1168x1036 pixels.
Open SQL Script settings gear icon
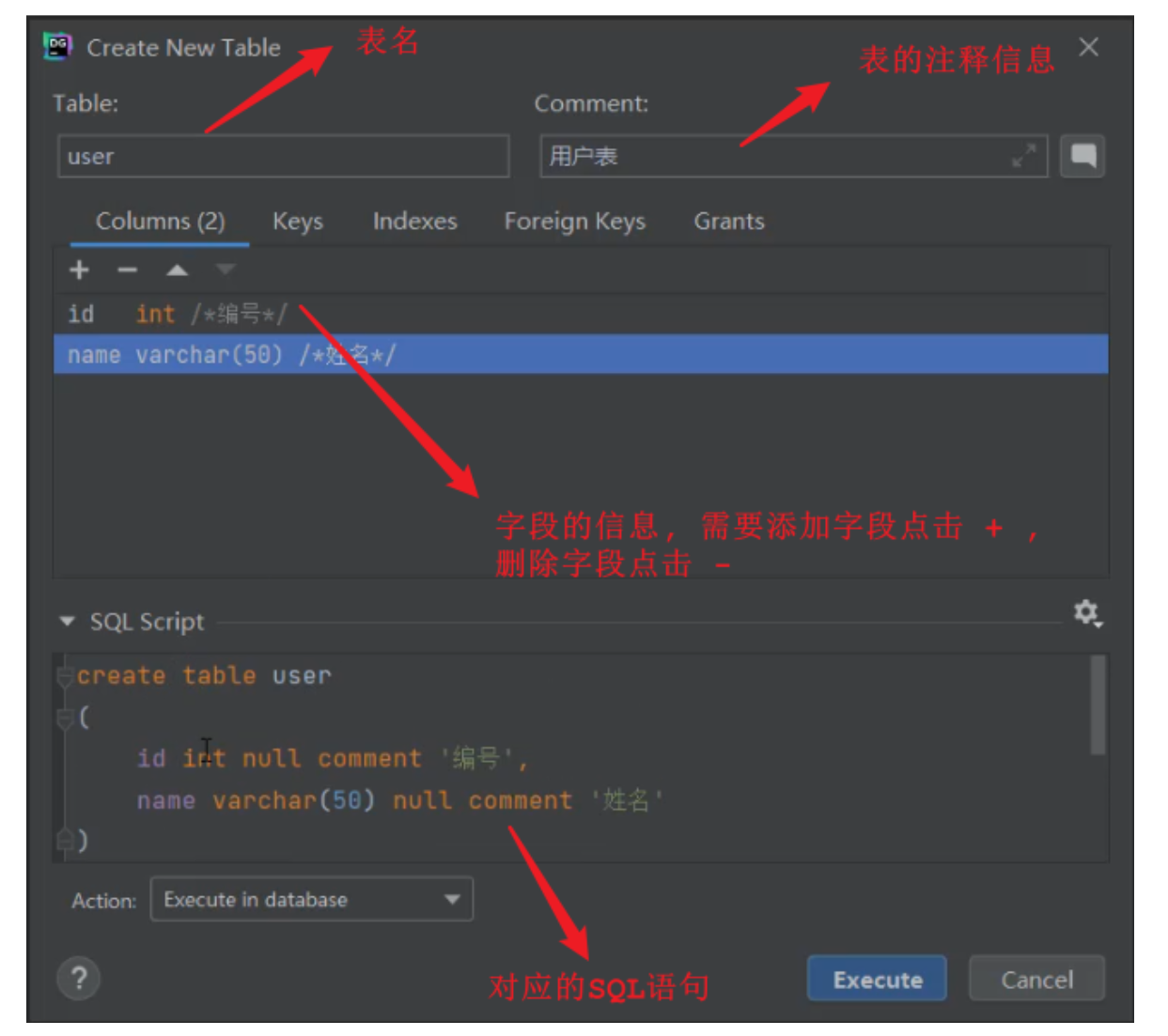coord(1087,613)
